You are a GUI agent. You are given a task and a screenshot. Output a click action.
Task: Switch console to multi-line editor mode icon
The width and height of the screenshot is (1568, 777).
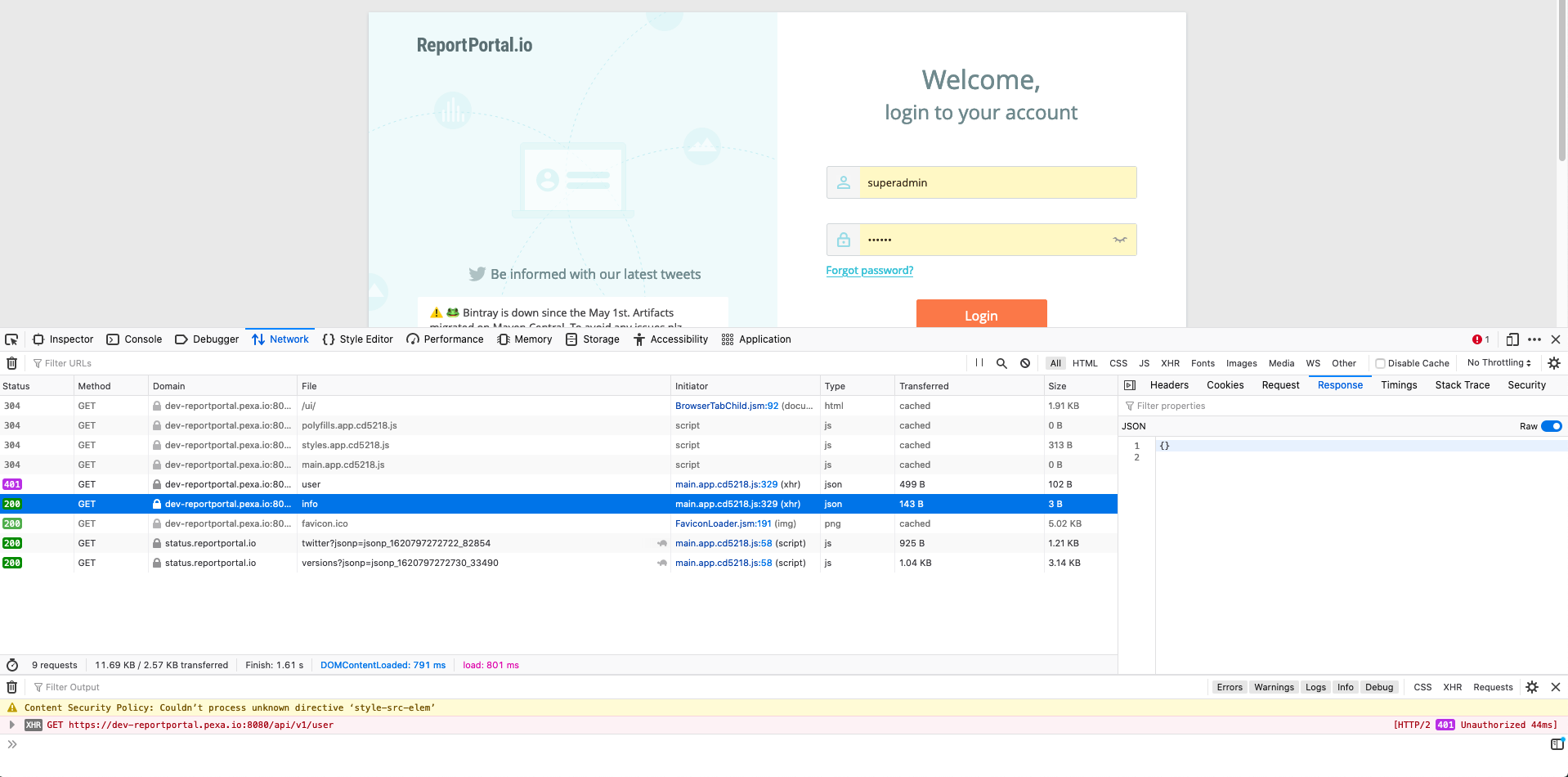pyautogui.click(x=1557, y=744)
